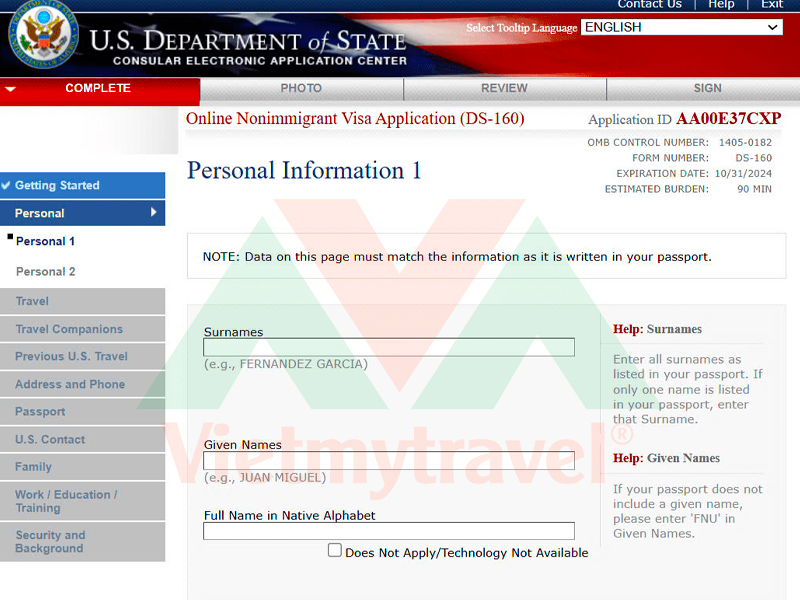Click the Department of State seal logo
This screenshot has height=600, width=800.
coord(44,34)
